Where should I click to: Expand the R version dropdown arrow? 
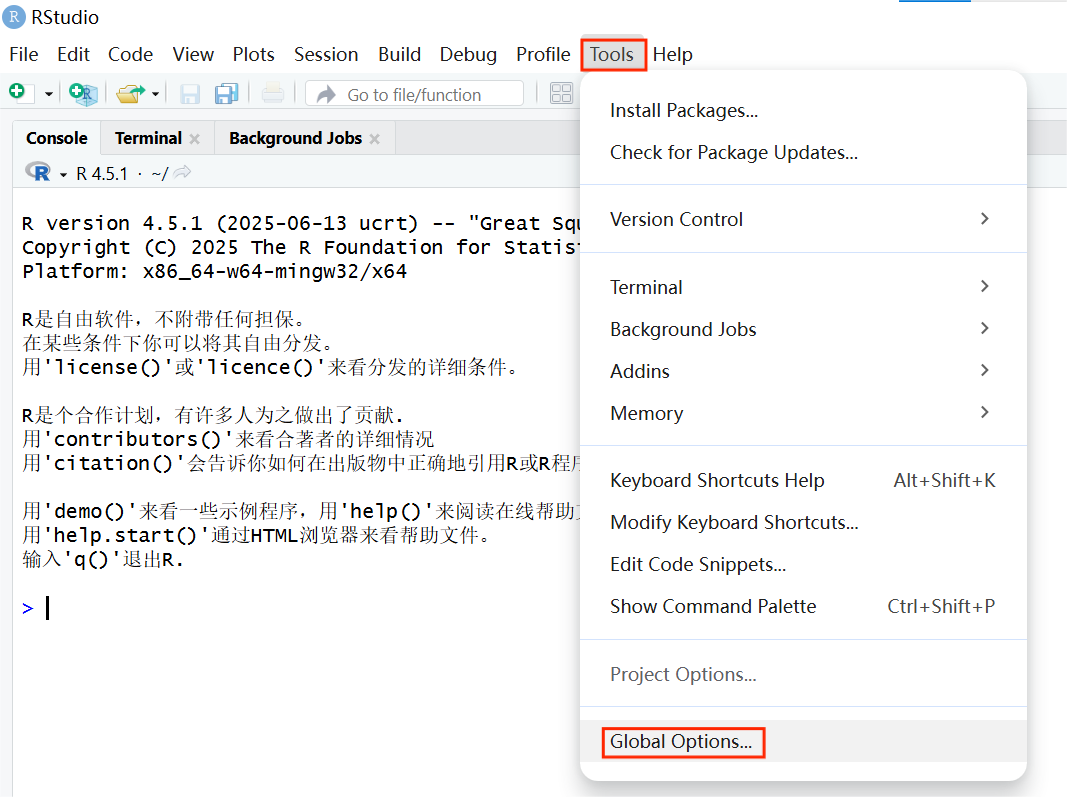pos(63,175)
